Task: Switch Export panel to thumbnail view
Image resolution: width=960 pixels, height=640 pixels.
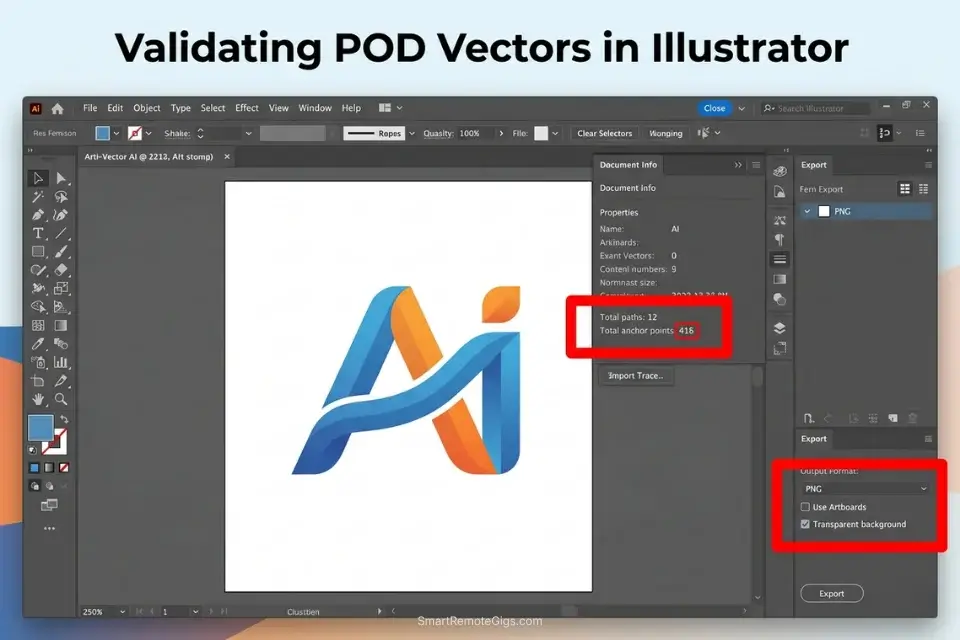Action: [905, 189]
